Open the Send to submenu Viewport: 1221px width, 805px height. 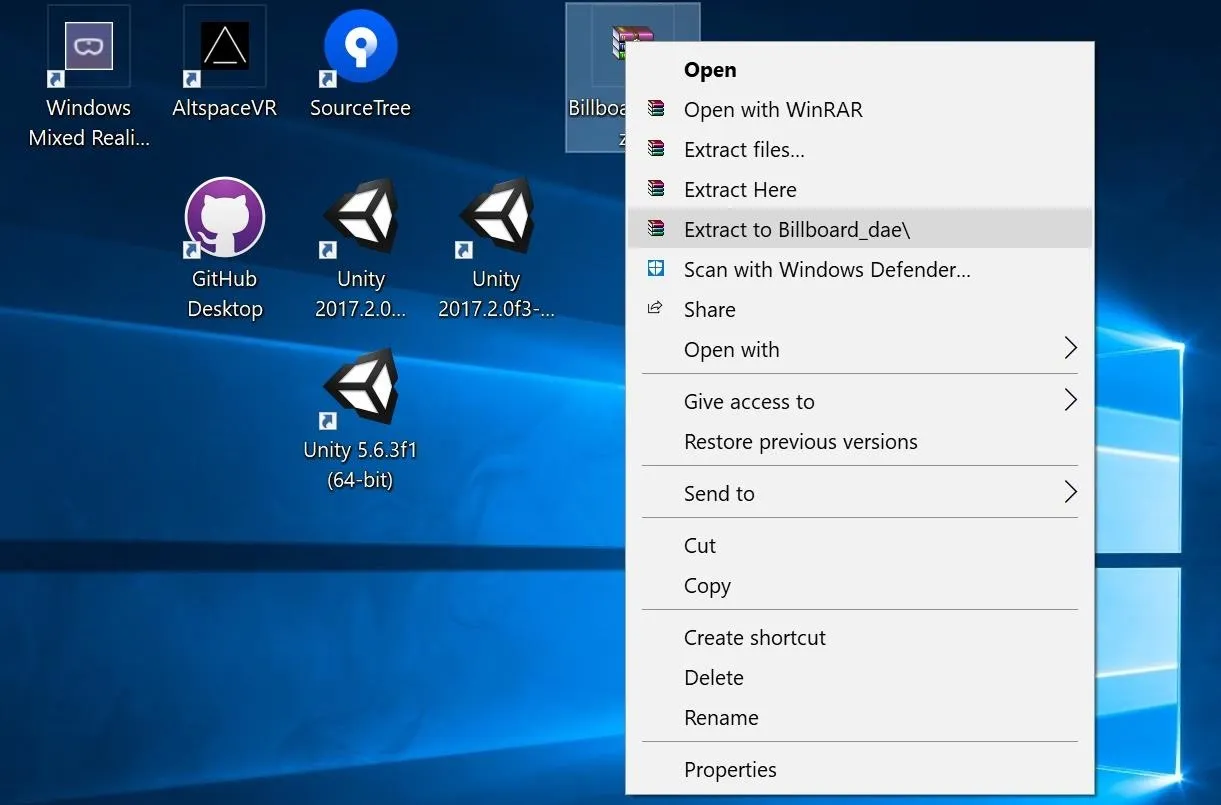coord(860,494)
